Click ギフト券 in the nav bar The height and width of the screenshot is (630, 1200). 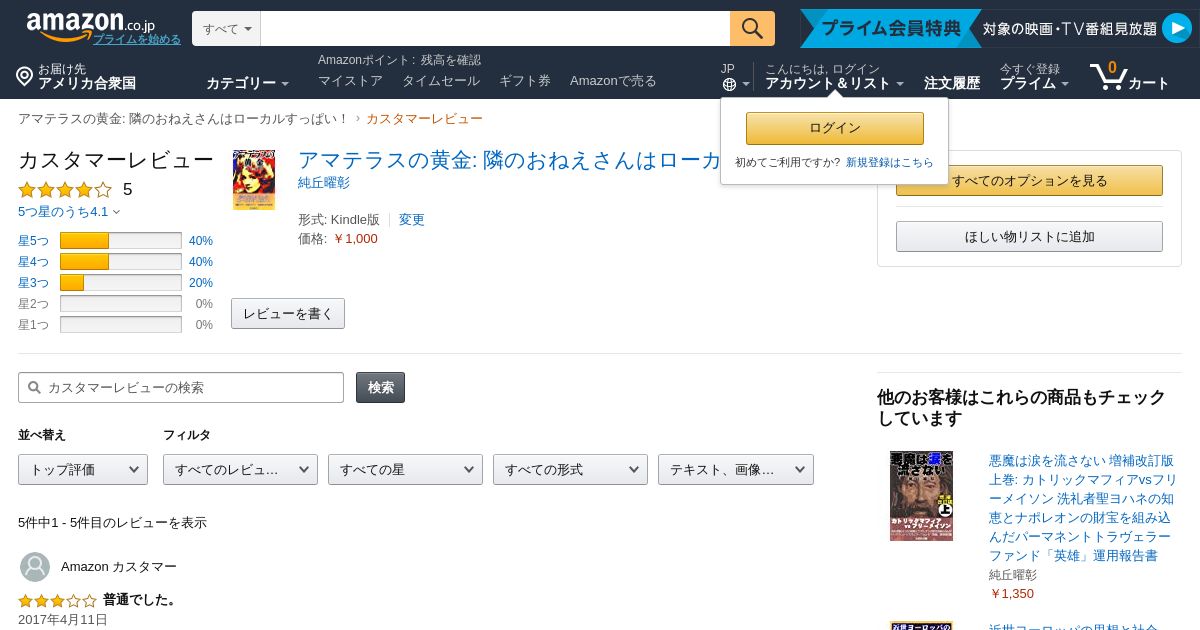[x=525, y=81]
